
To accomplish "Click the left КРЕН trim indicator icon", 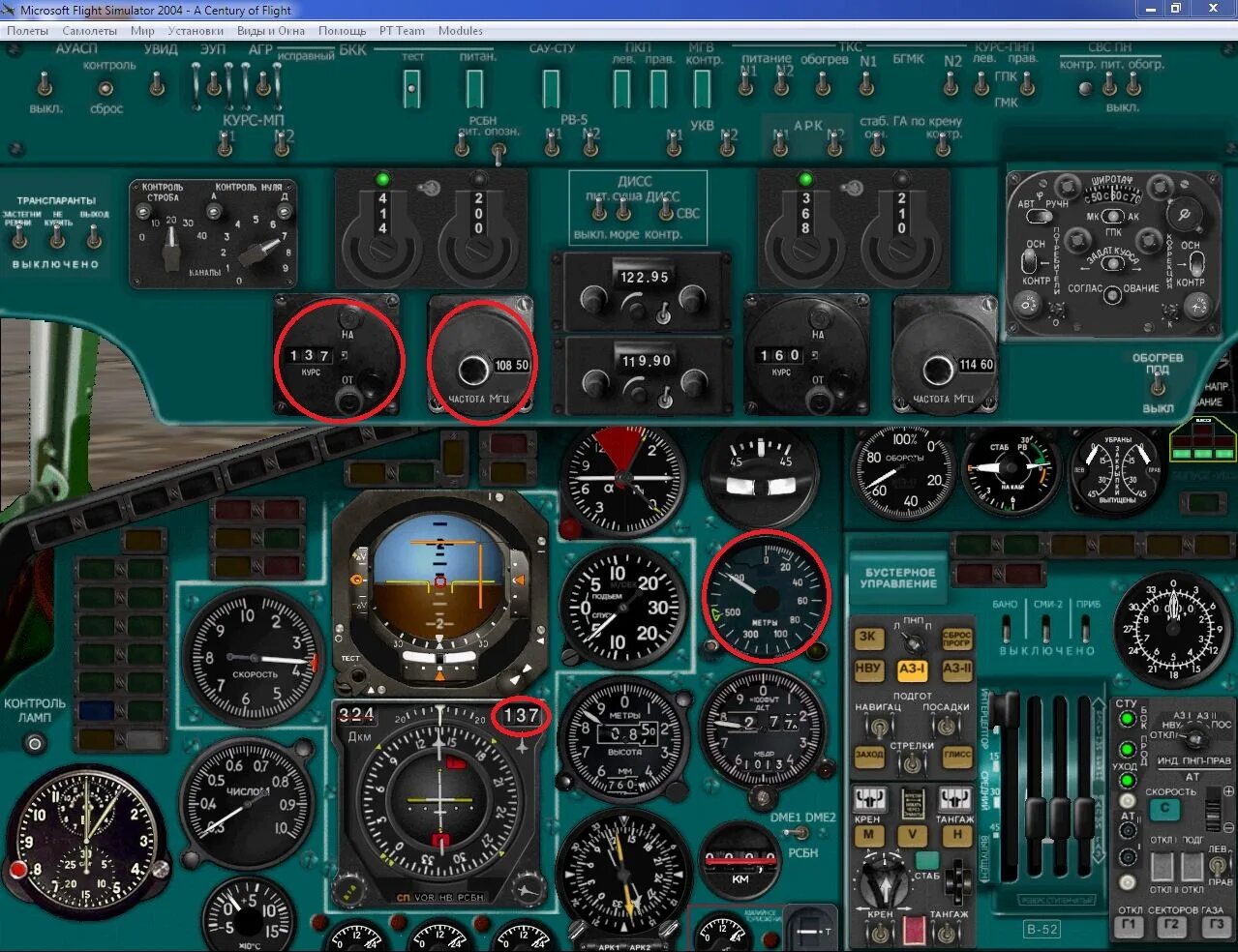I will pos(868,799).
